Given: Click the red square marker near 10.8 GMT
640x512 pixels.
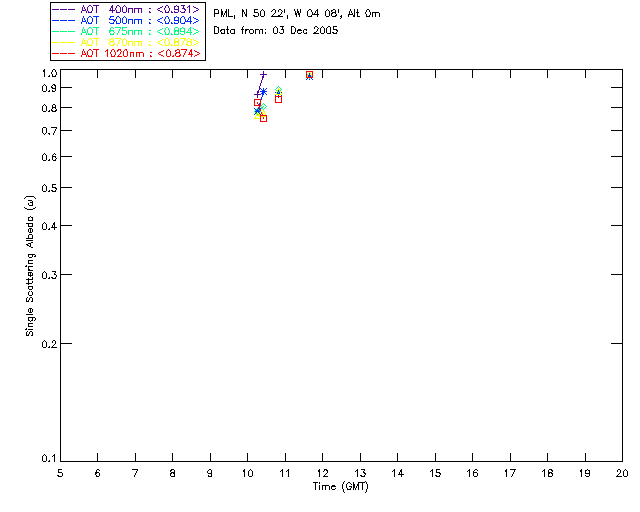Looking at the screenshot, I should pos(278,99).
